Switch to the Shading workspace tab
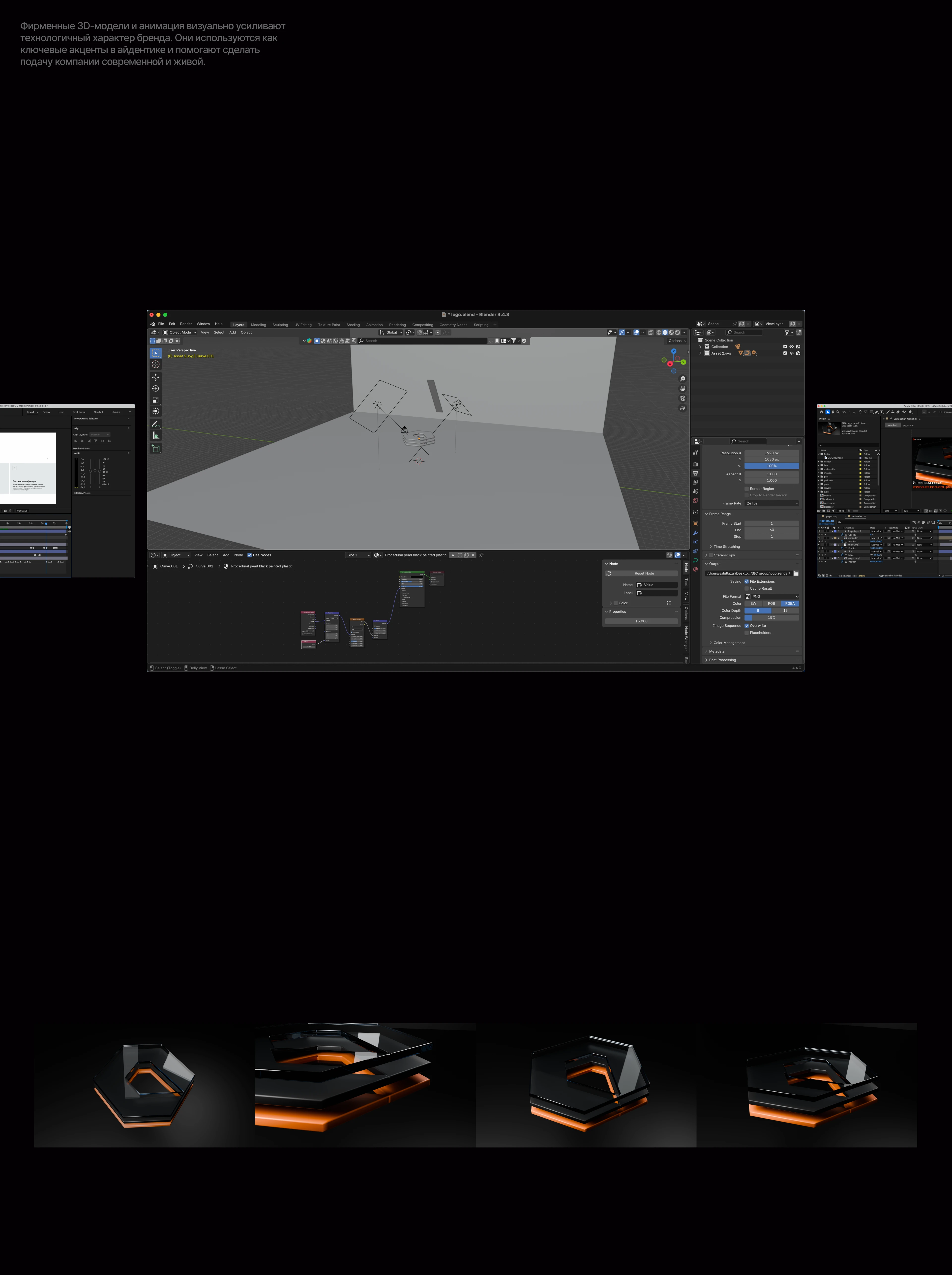 tap(353, 325)
